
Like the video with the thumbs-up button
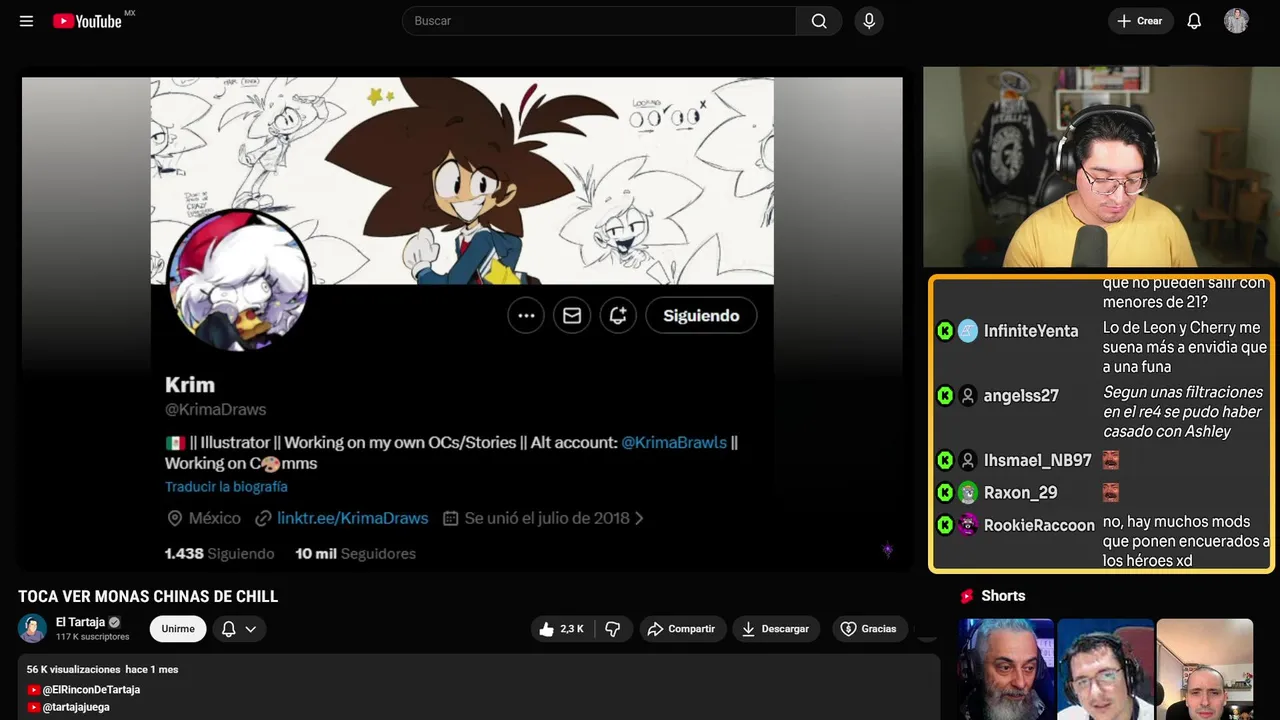point(561,629)
